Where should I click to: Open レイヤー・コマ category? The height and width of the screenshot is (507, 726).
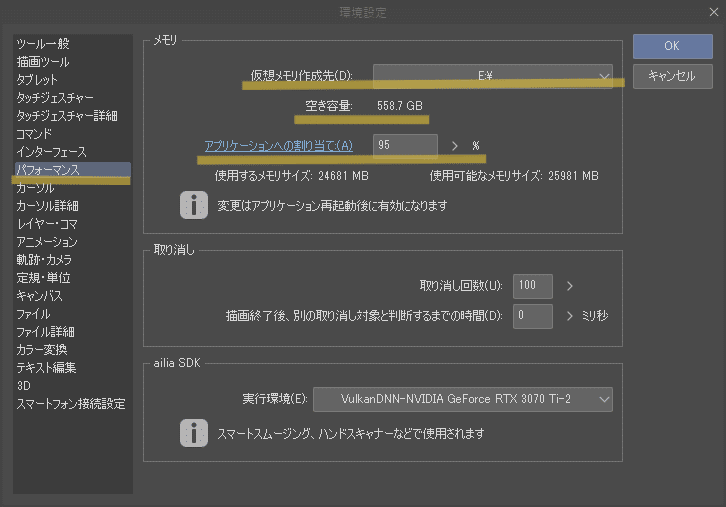click(x=47, y=224)
